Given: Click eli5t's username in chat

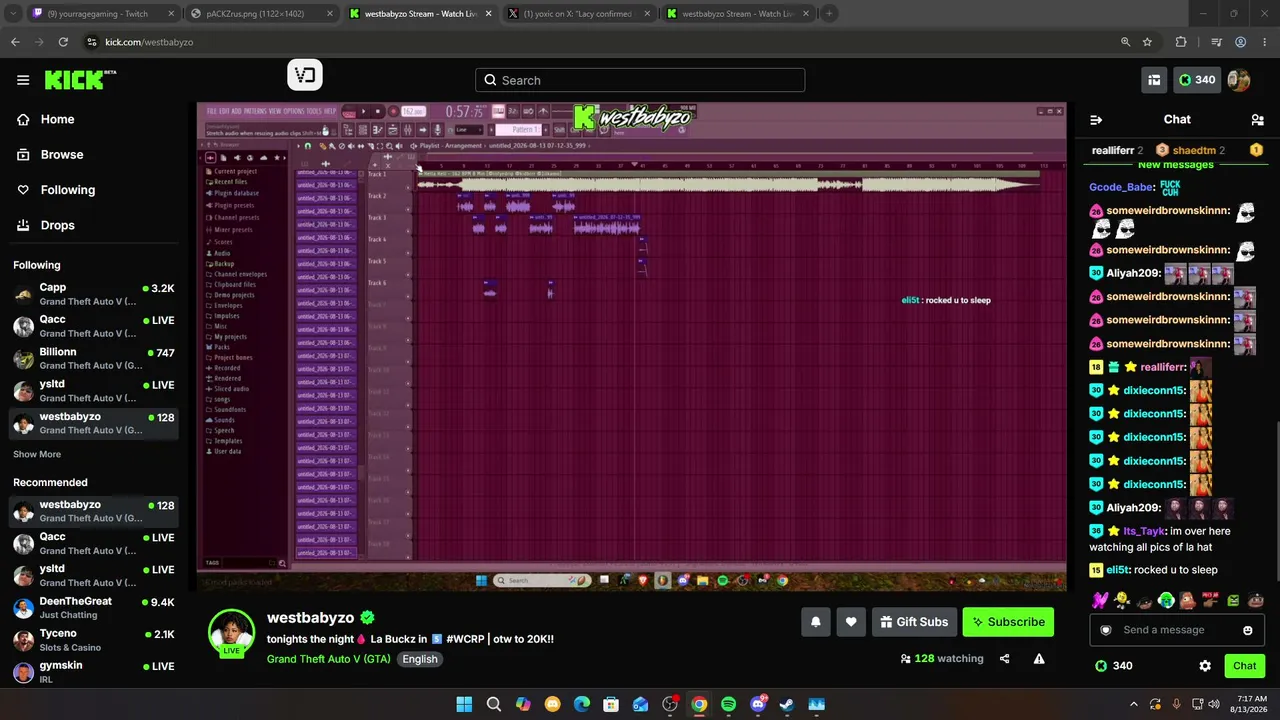Looking at the screenshot, I should [1117, 570].
